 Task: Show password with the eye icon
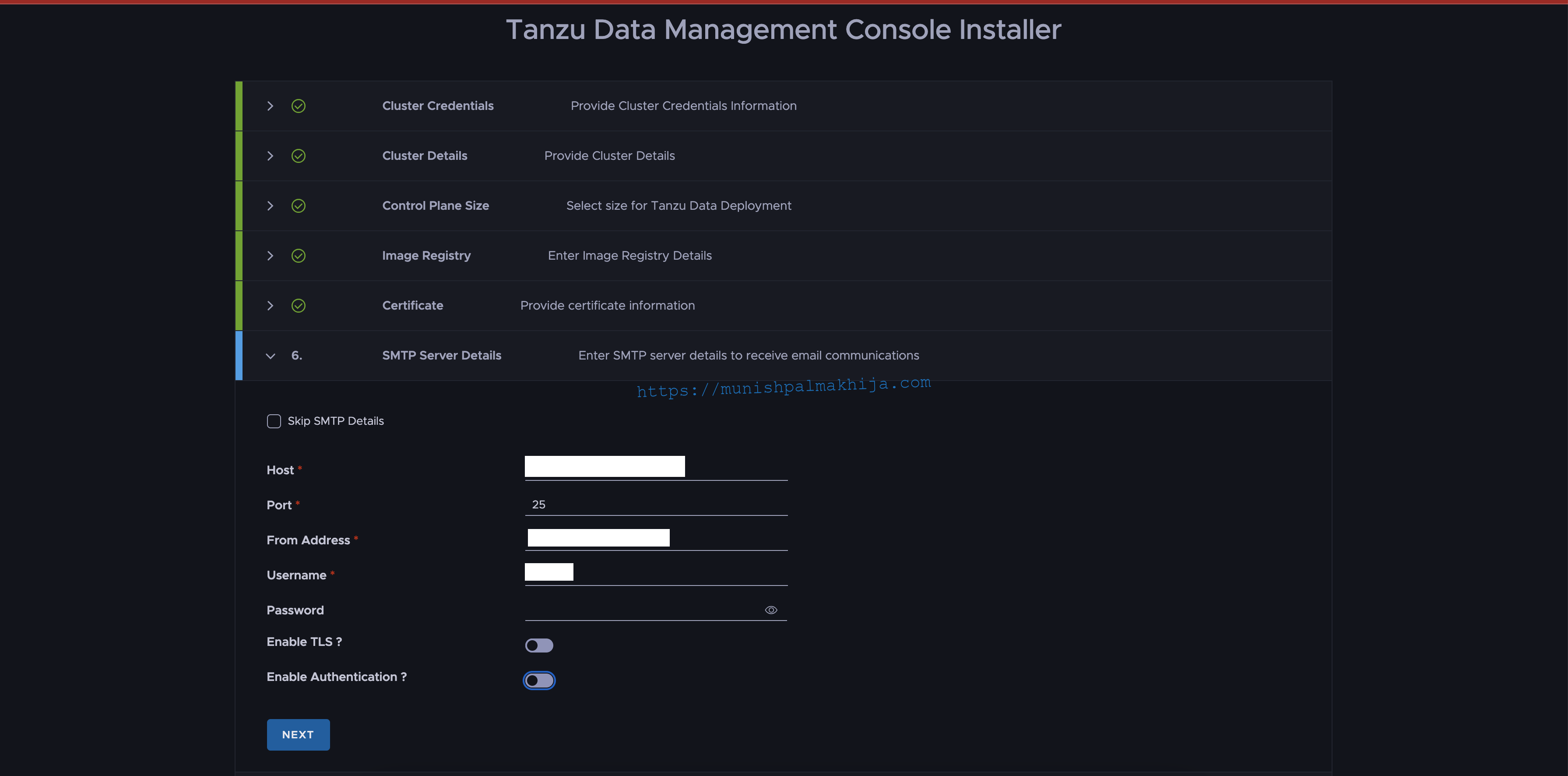tap(770, 610)
